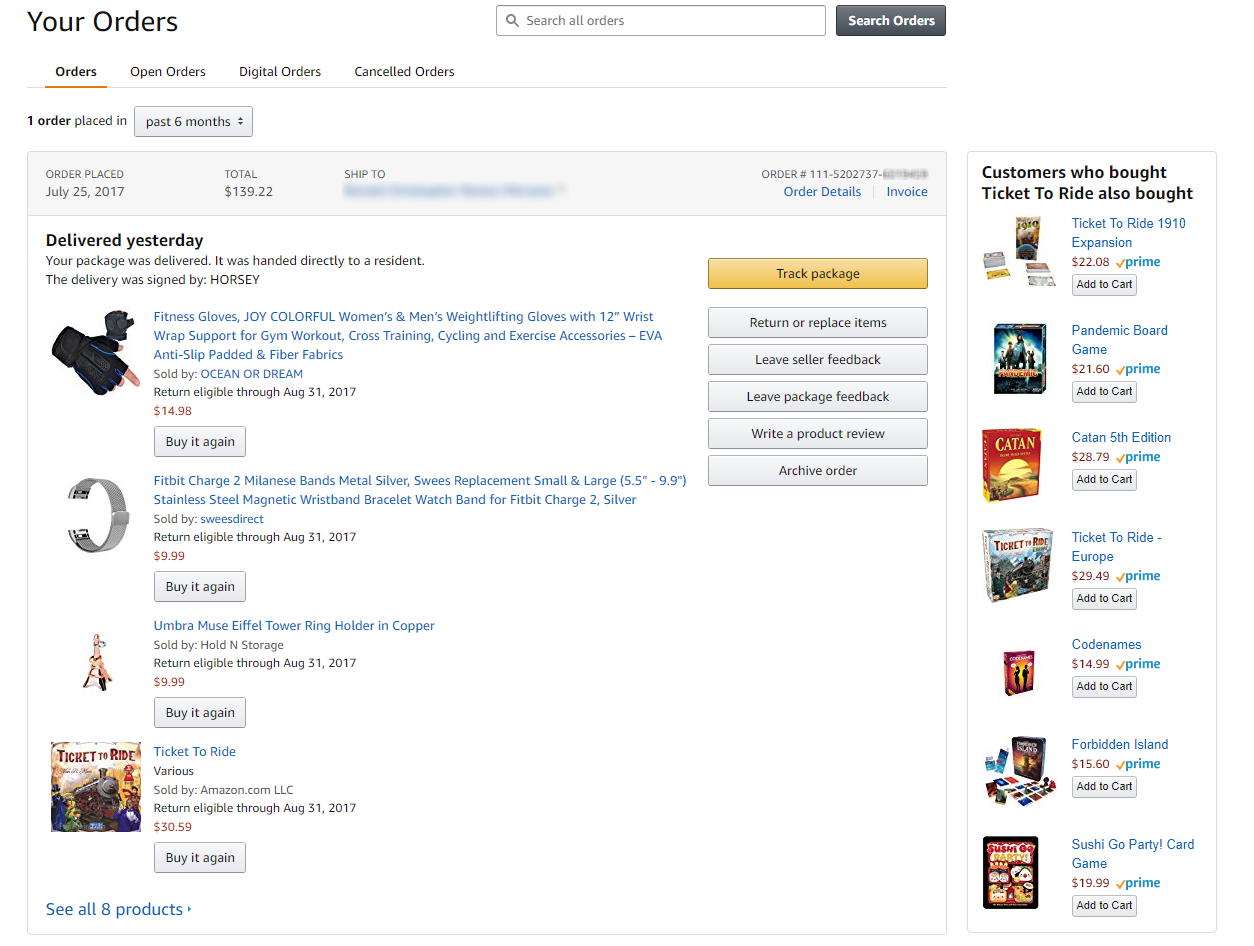
Task: Open the Catan box thumbnail
Action: click(x=1012, y=465)
